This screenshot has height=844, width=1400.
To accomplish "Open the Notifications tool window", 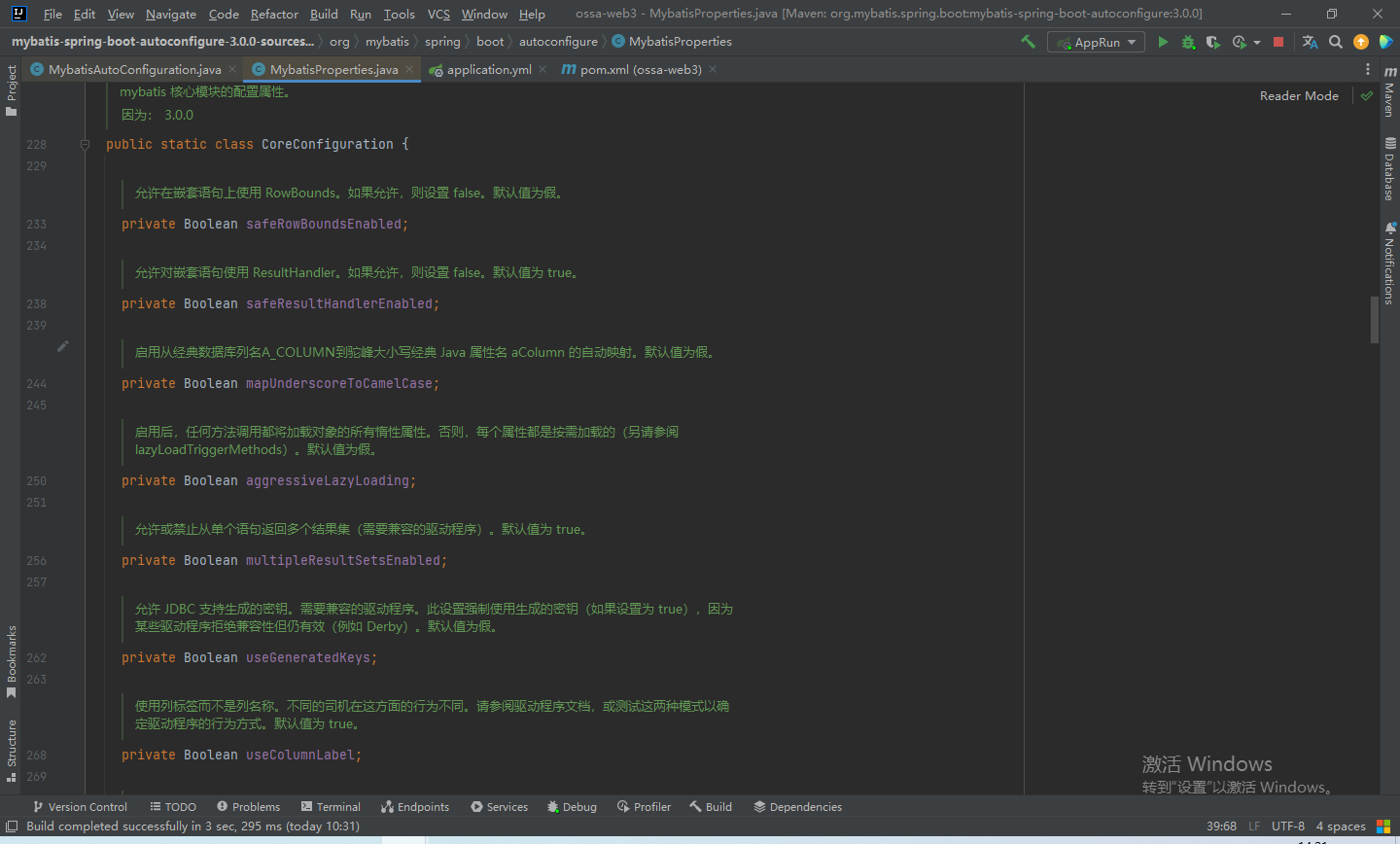I will click(x=1389, y=264).
